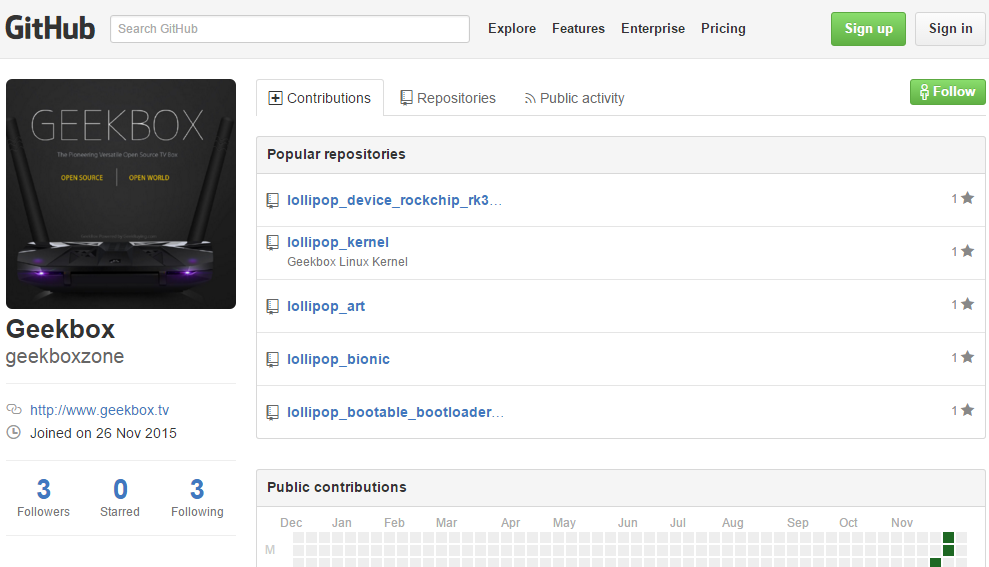Click the star icon for lollipop_bionic
Image resolution: width=989 pixels, height=567 pixels.
coord(968,357)
